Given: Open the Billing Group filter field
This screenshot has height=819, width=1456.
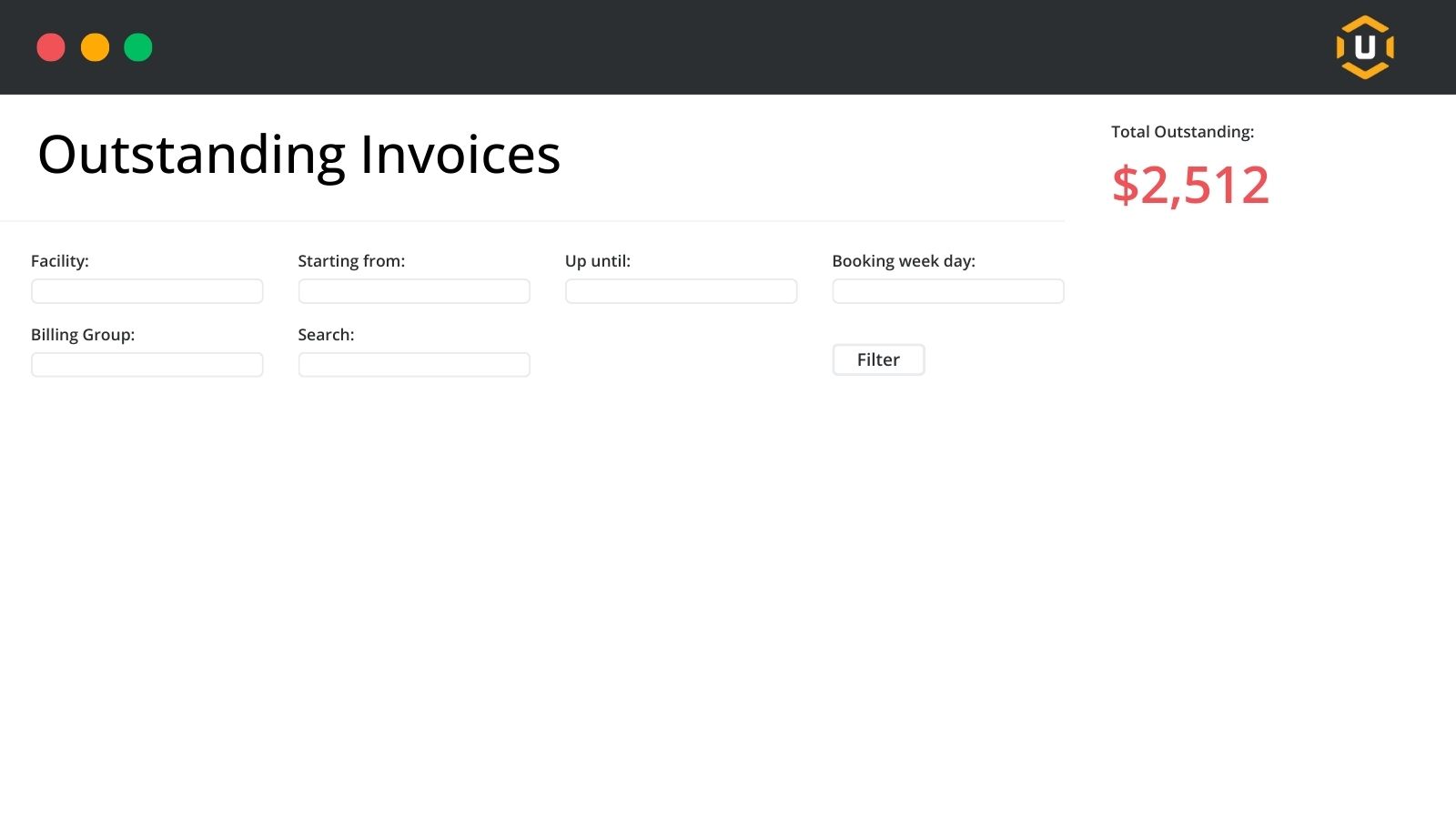Looking at the screenshot, I should (147, 365).
